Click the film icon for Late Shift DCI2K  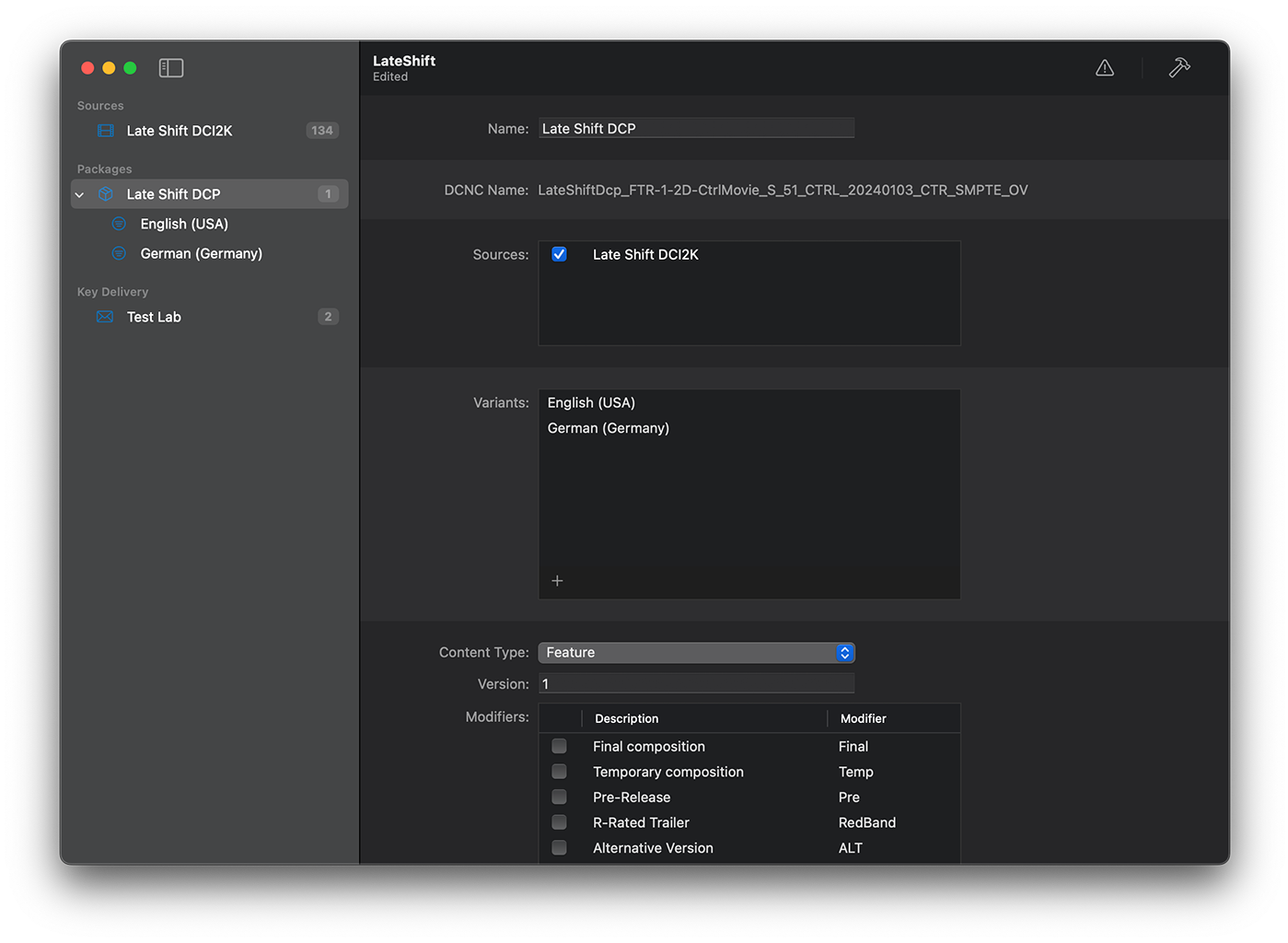pos(106,131)
